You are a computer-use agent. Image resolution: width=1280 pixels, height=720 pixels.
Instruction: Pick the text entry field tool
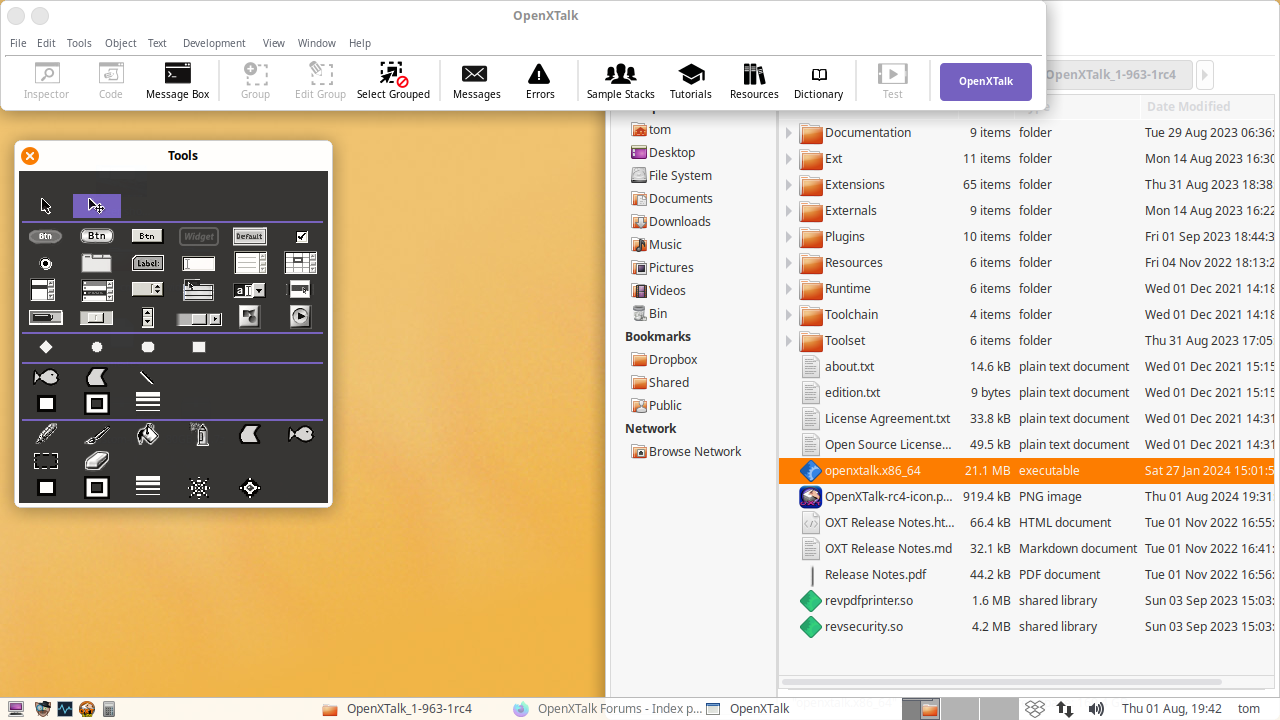199,264
